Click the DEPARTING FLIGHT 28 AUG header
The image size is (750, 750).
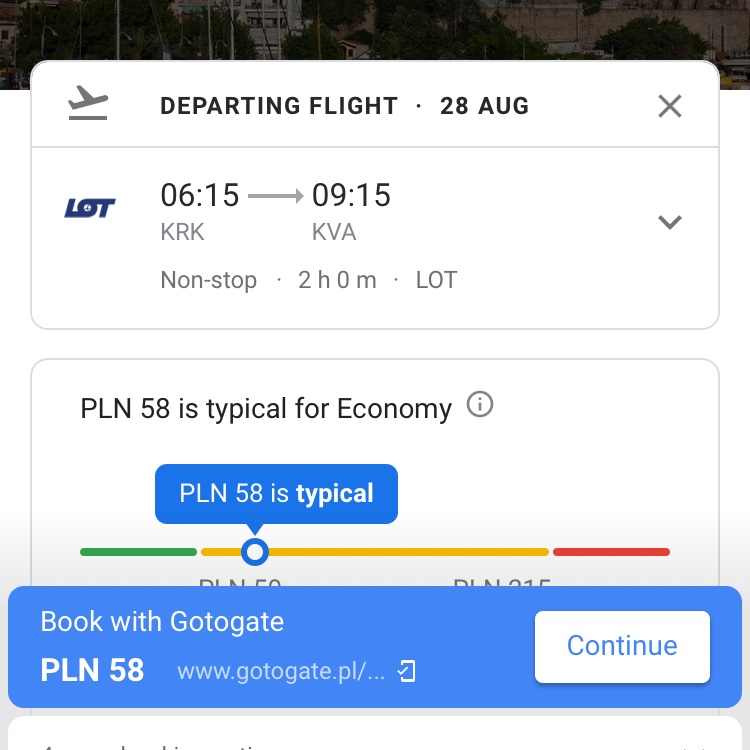pos(344,106)
